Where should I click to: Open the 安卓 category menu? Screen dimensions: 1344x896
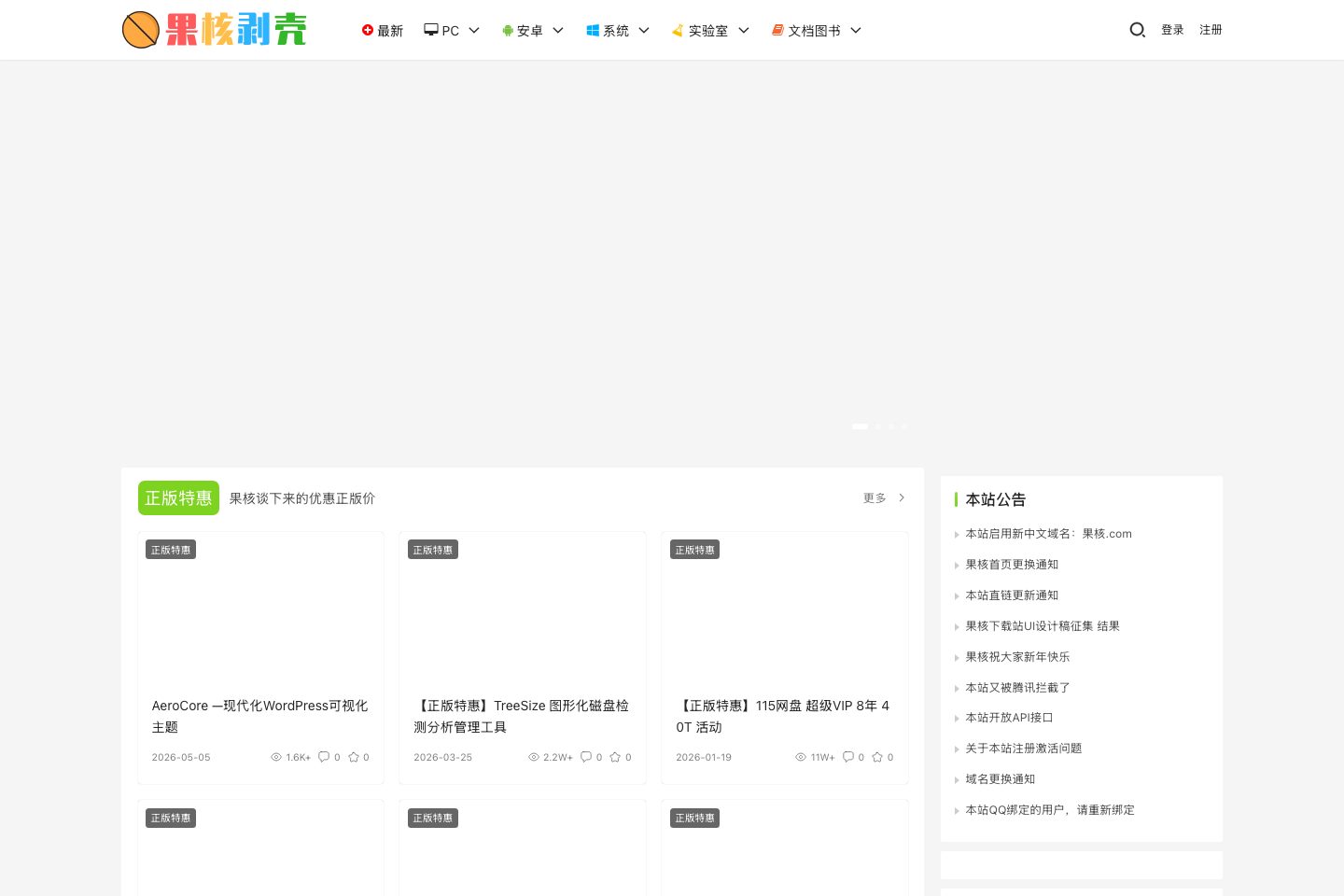pos(532,31)
